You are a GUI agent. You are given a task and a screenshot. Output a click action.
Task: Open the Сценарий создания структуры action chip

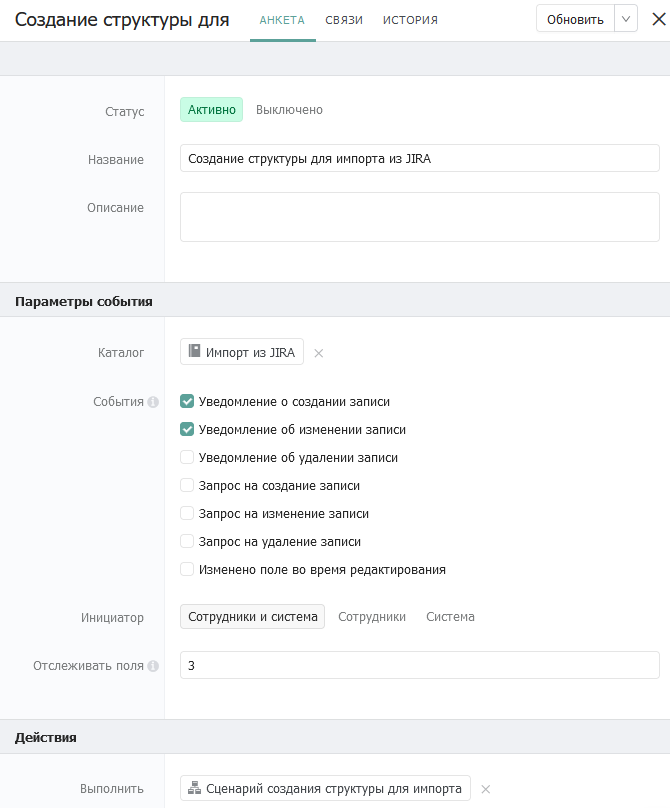click(x=325, y=788)
